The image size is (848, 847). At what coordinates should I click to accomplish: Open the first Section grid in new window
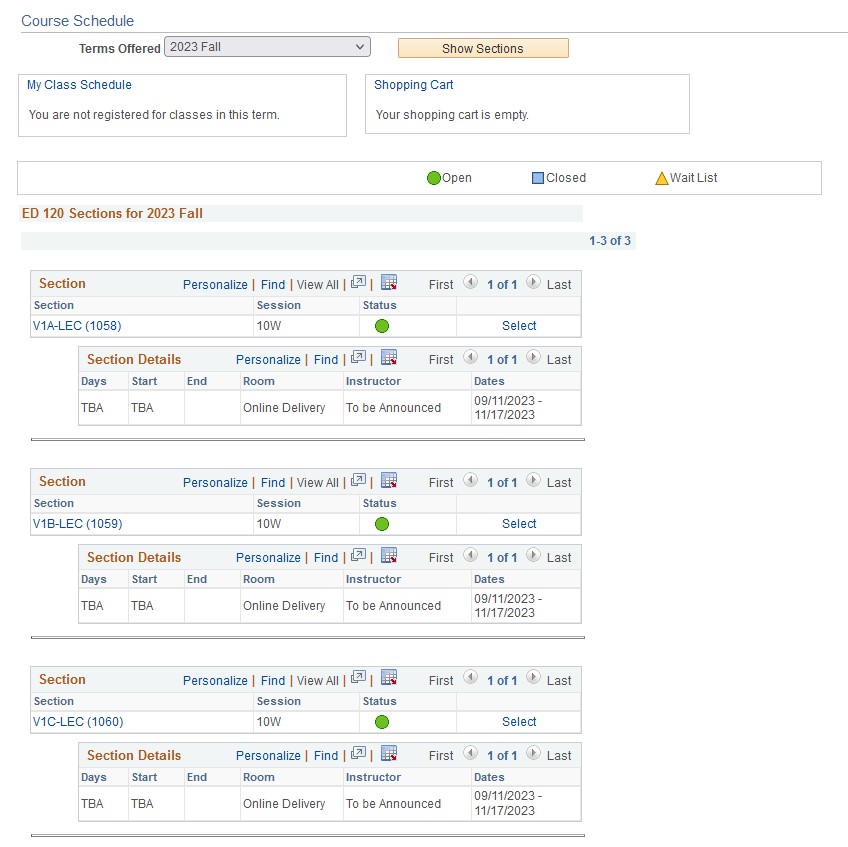[358, 283]
